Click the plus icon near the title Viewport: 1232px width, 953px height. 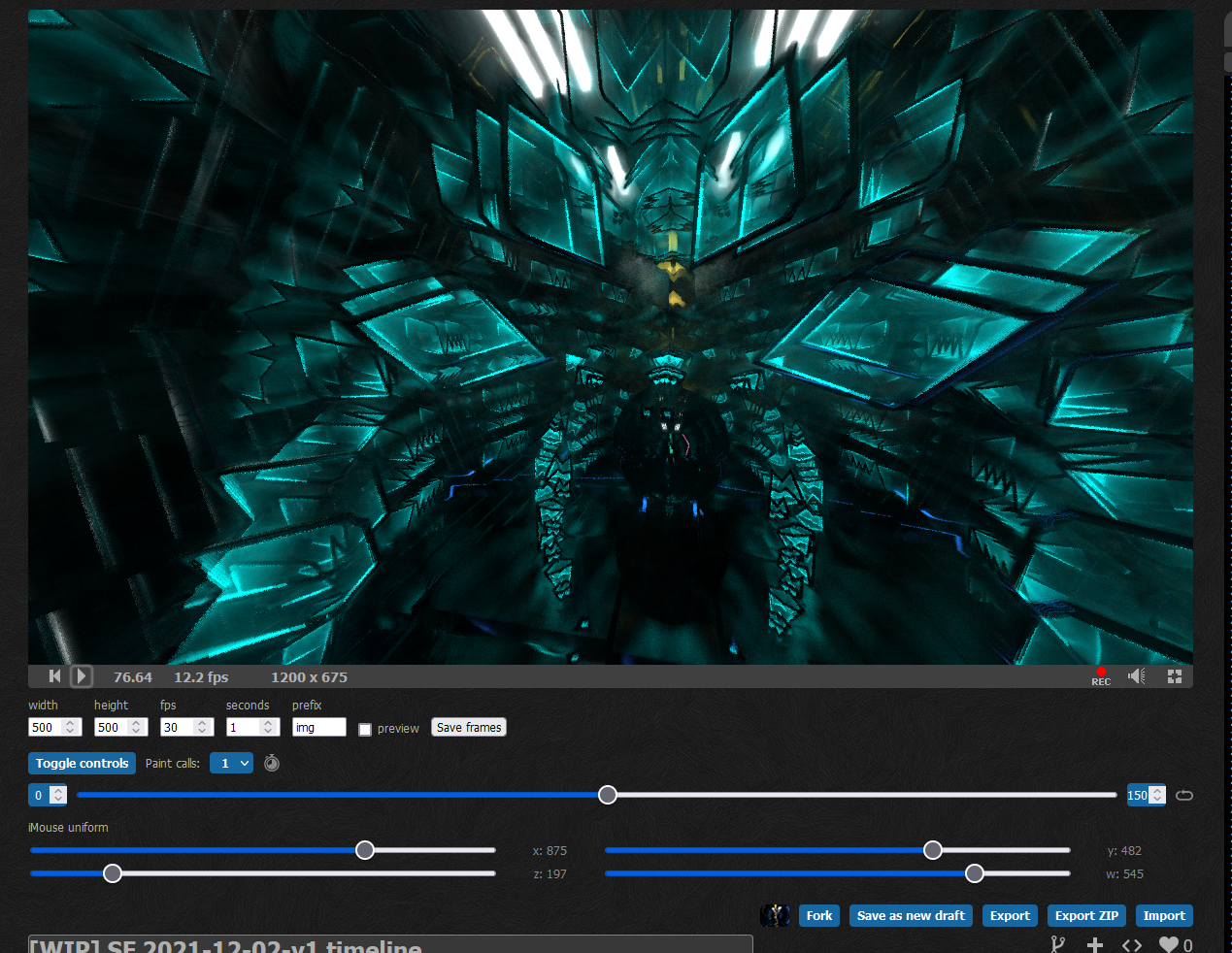[x=1094, y=944]
